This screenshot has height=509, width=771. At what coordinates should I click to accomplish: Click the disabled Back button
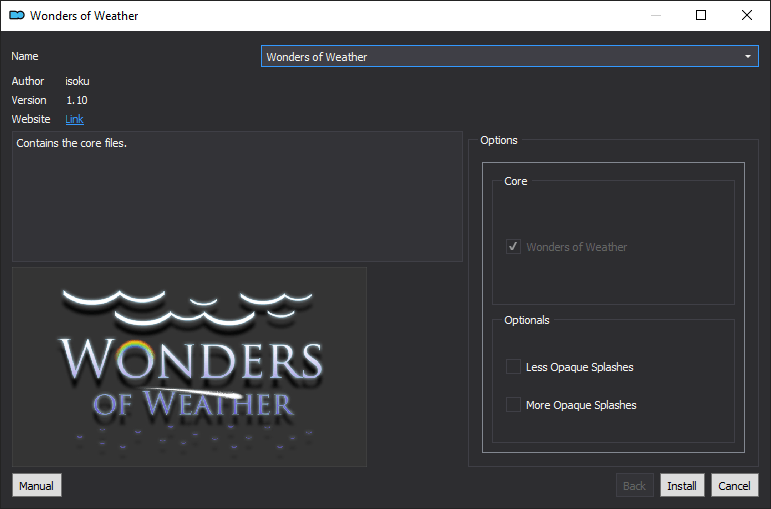pos(634,486)
